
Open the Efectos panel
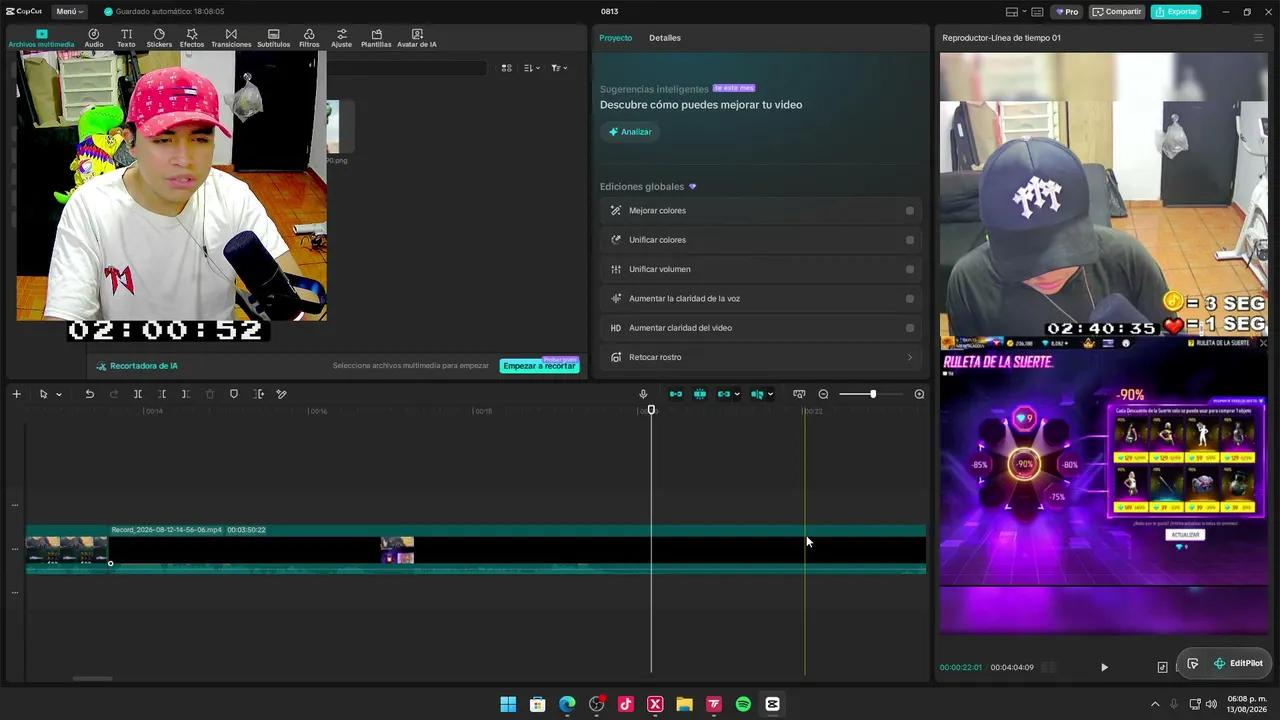coord(192,38)
